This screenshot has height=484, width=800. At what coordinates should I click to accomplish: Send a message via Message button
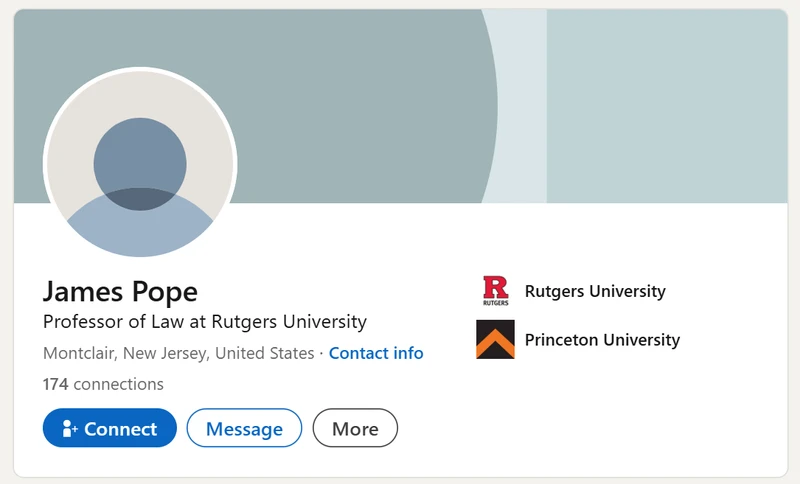click(244, 428)
